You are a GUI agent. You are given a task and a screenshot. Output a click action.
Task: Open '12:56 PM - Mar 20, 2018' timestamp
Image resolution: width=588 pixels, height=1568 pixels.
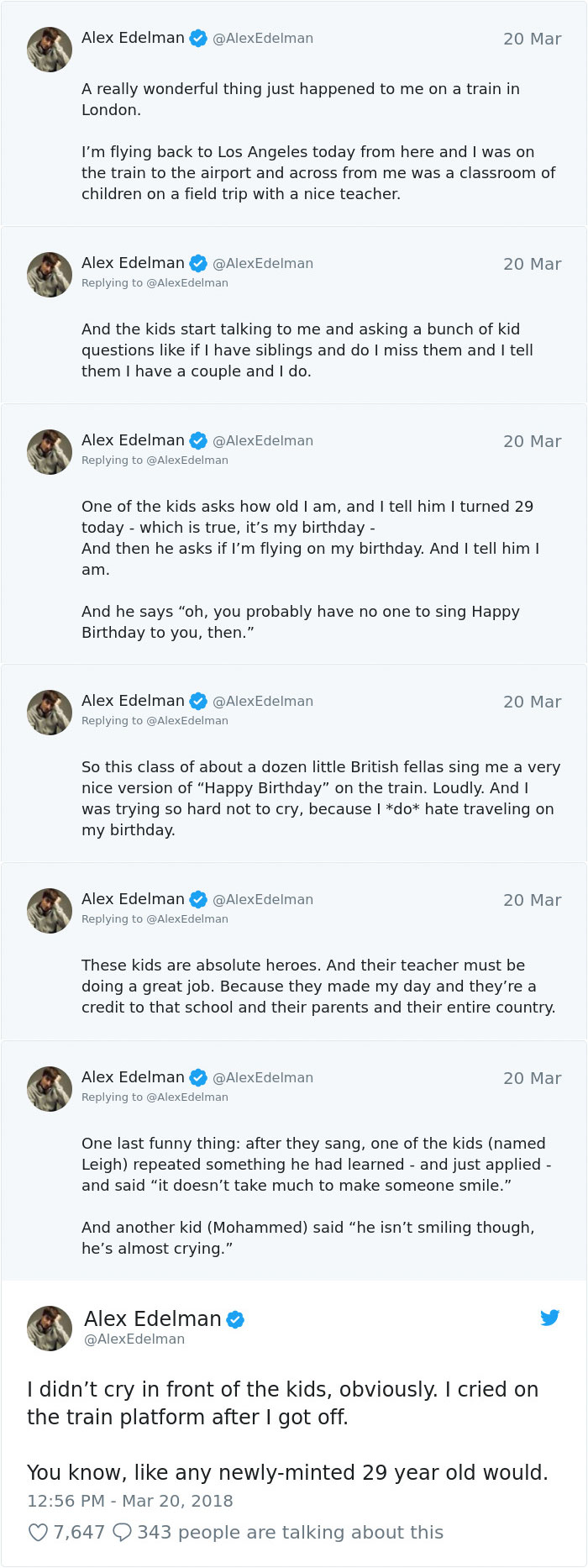pyautogui.click(x=130, y=1501)
